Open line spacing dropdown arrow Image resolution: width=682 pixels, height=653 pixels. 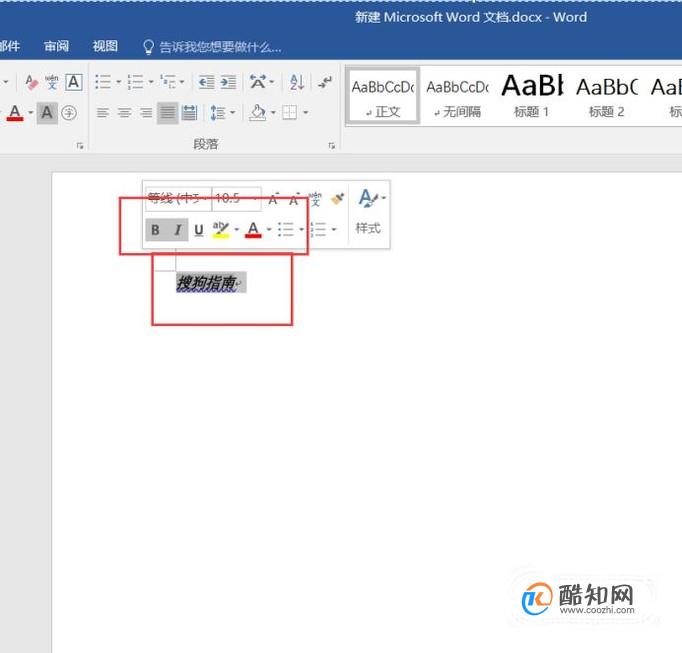point(232,113)
